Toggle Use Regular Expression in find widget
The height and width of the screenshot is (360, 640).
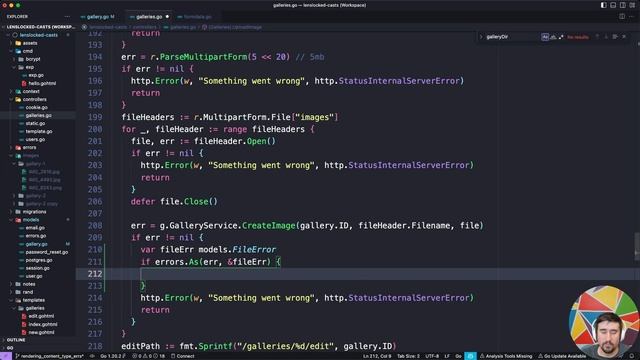coord(561,37)
